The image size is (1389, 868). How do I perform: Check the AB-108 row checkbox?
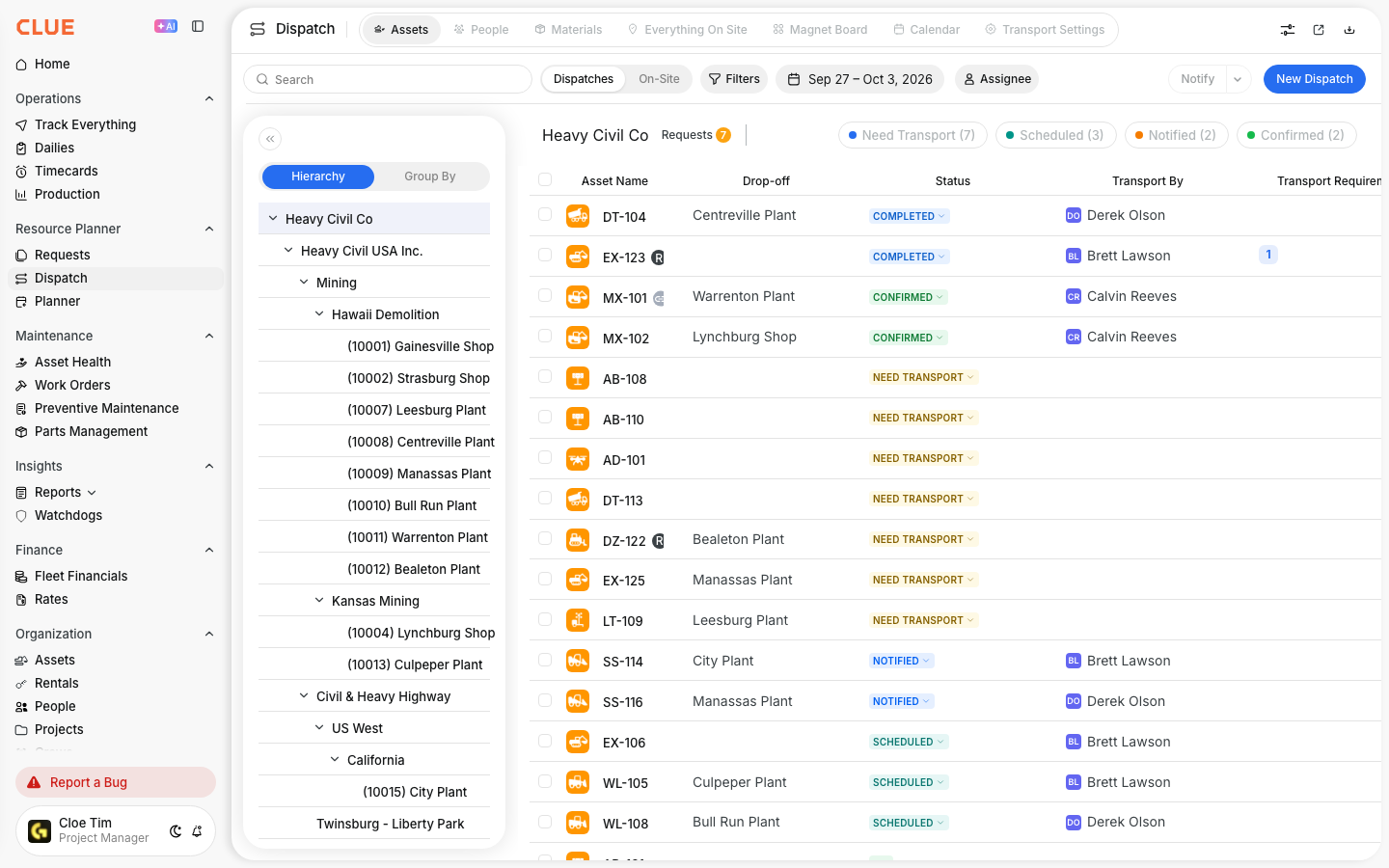(545, 376)
